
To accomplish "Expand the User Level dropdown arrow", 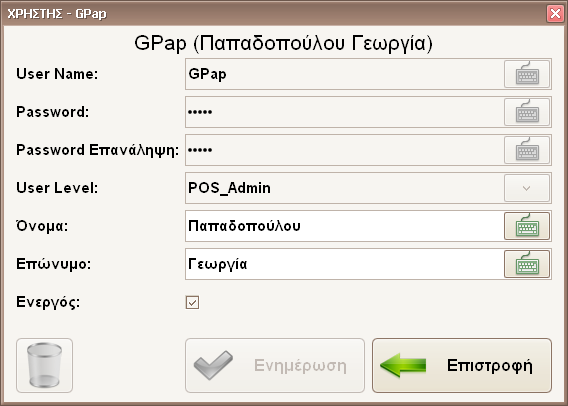I will tap(527, 188).
